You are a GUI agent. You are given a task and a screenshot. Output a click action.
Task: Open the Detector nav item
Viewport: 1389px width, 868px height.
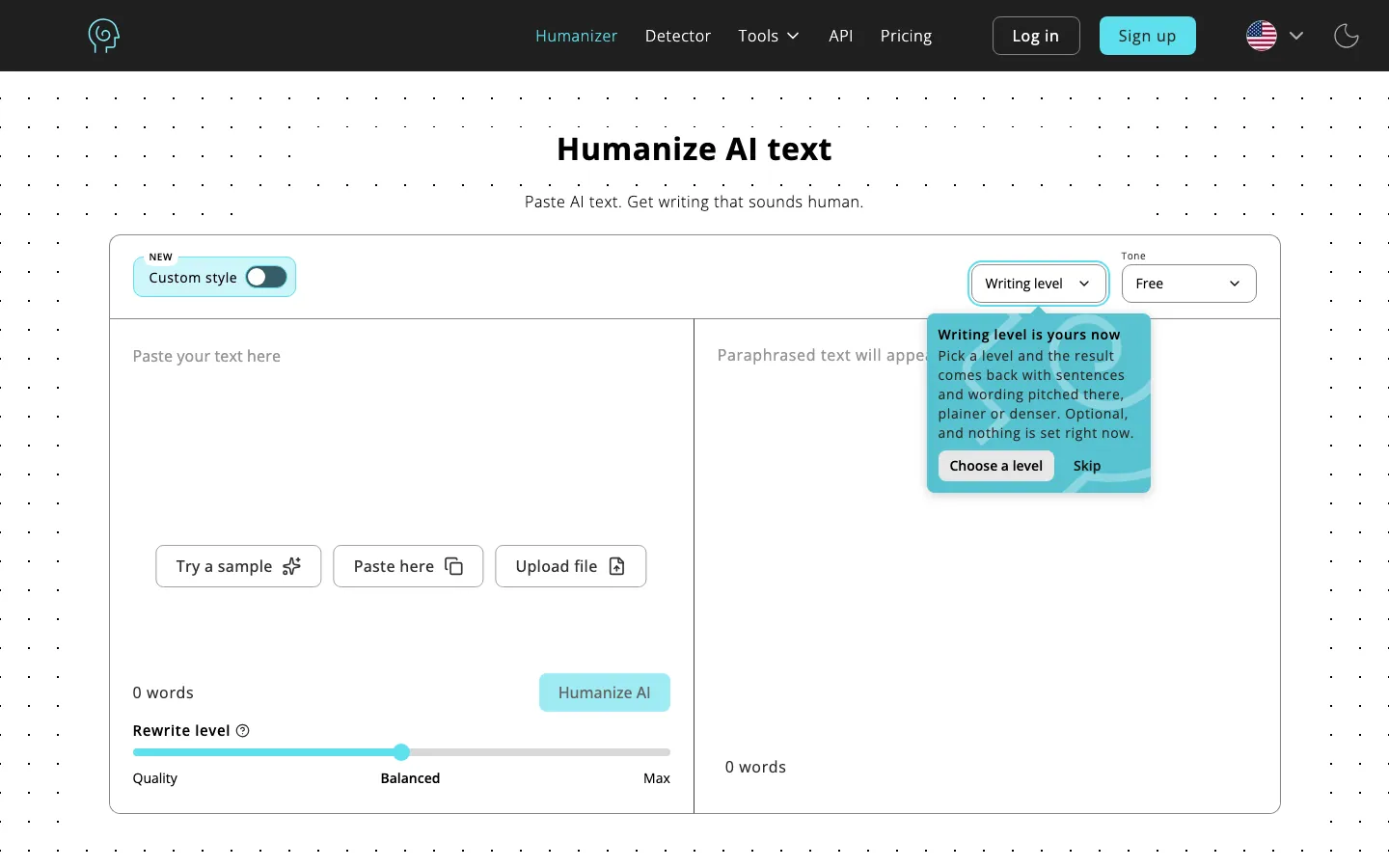click(x=677, y=36)
